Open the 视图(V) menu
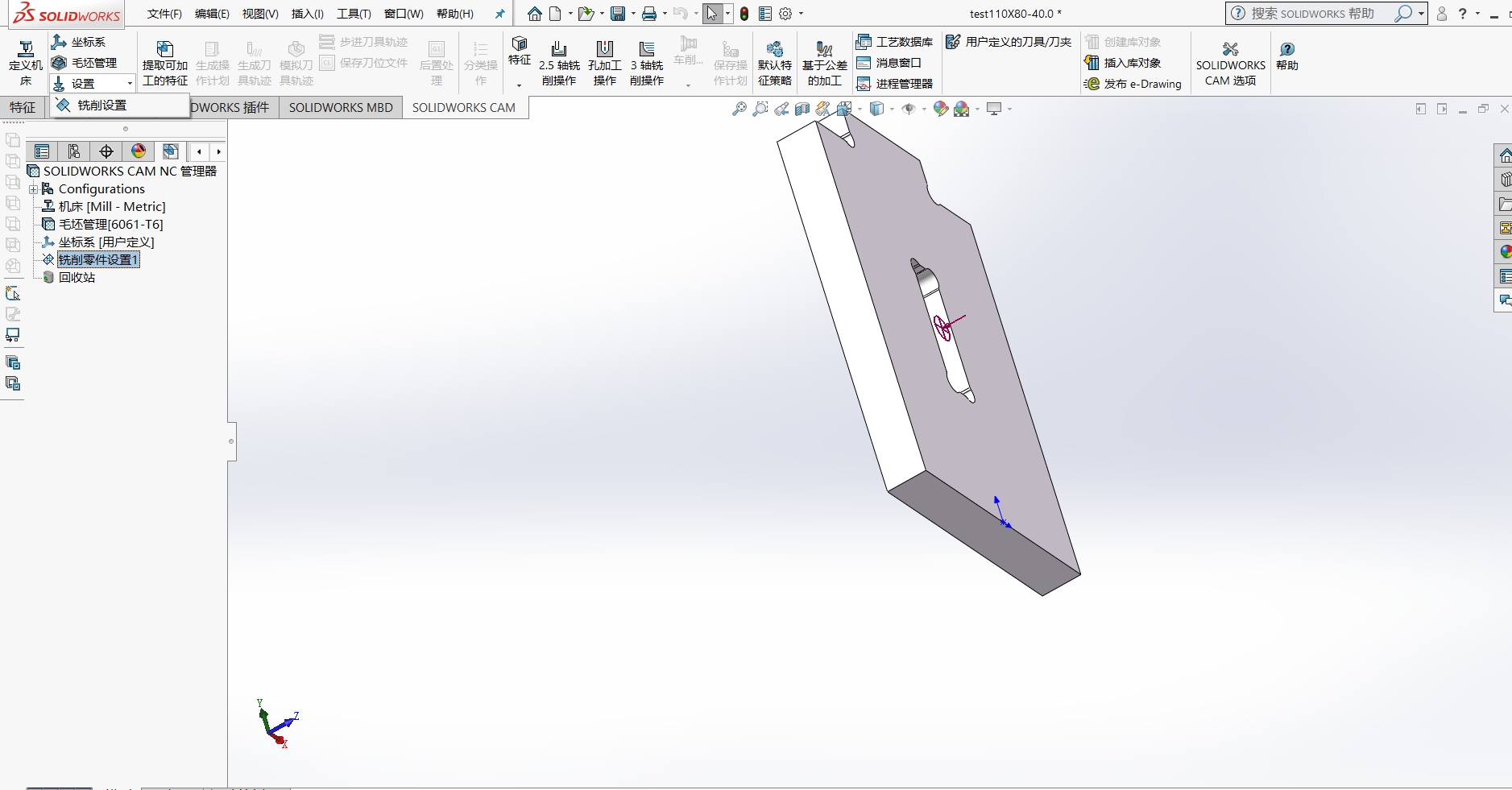 click(x=260, y=14)
